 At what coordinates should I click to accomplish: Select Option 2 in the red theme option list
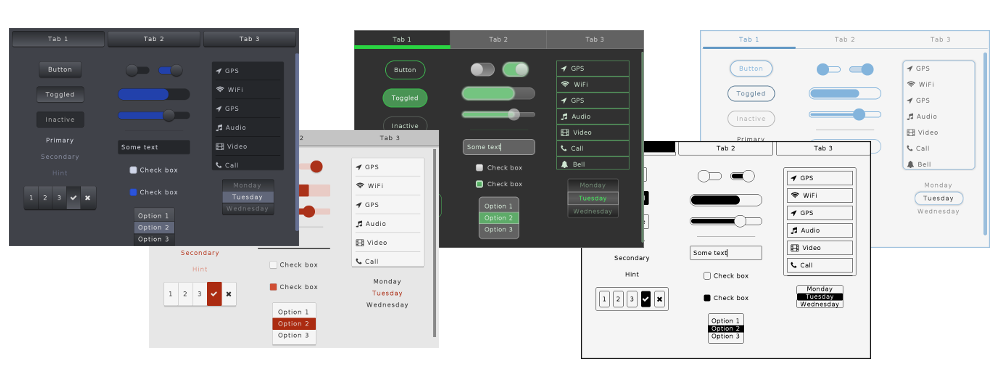(294, 323)
